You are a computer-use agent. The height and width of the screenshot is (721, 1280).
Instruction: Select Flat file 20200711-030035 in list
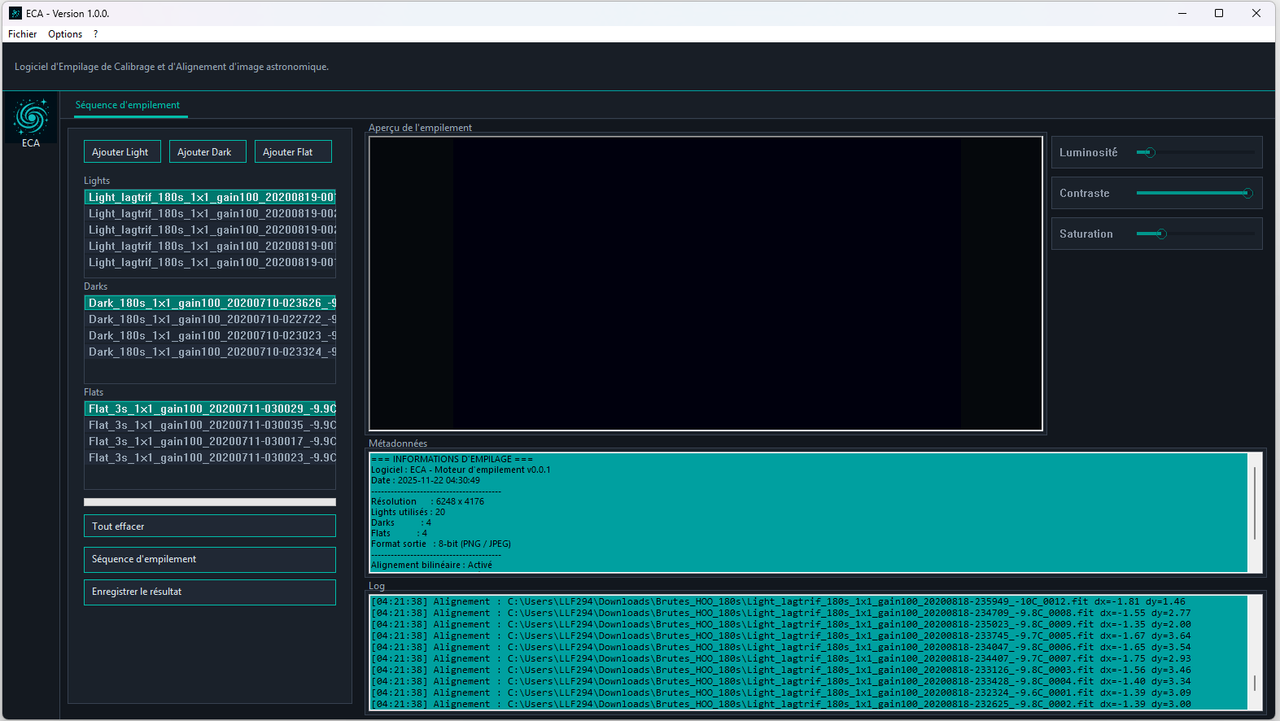210,425
